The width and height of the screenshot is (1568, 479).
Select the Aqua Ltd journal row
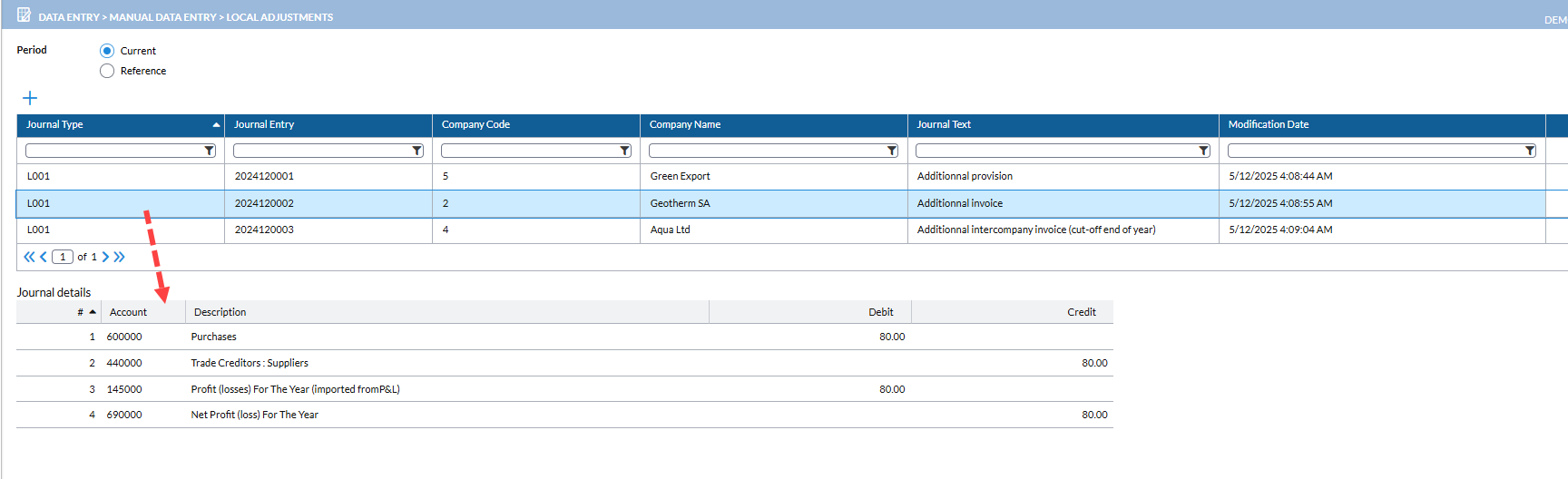pos(670,230)
